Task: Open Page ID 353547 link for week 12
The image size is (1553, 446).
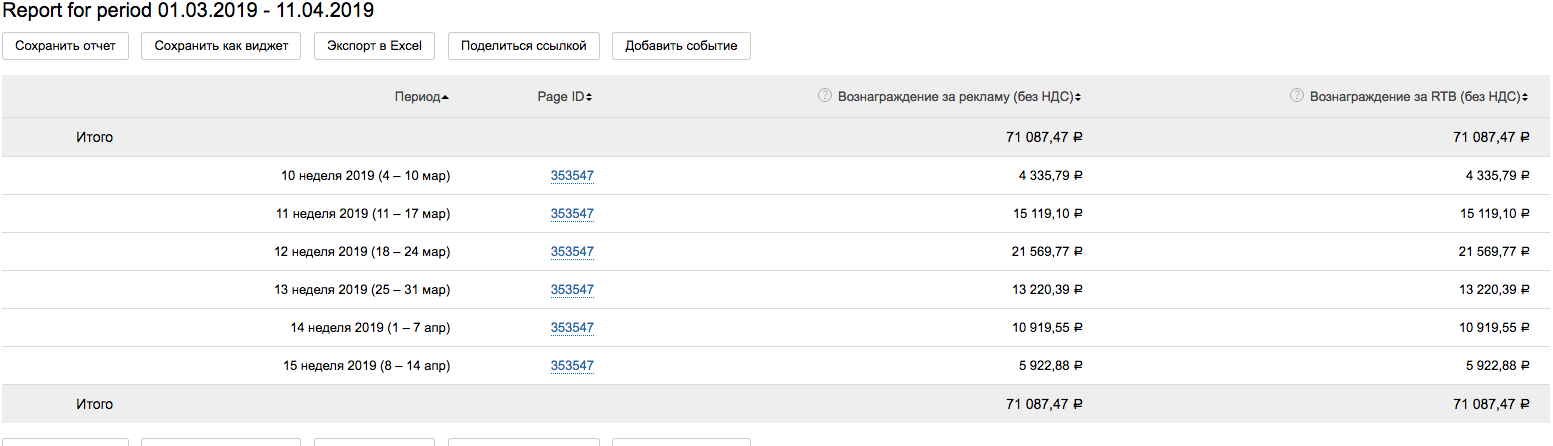Action: 572,252
